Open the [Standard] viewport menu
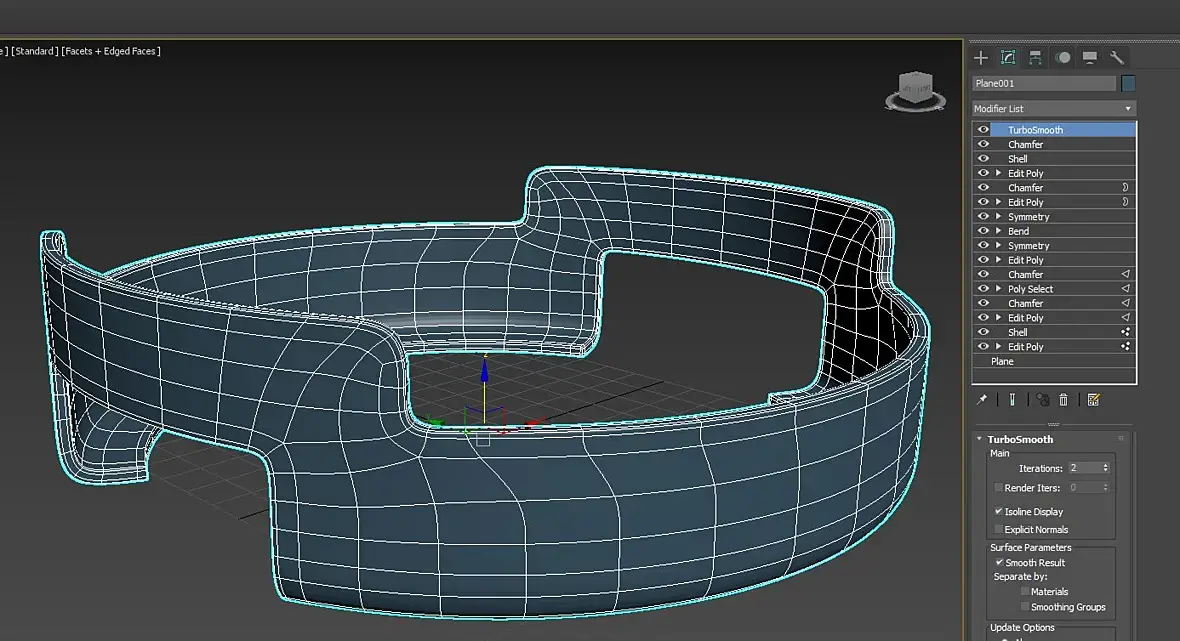This screenshot has height=641, width=1180. (35, 51)
